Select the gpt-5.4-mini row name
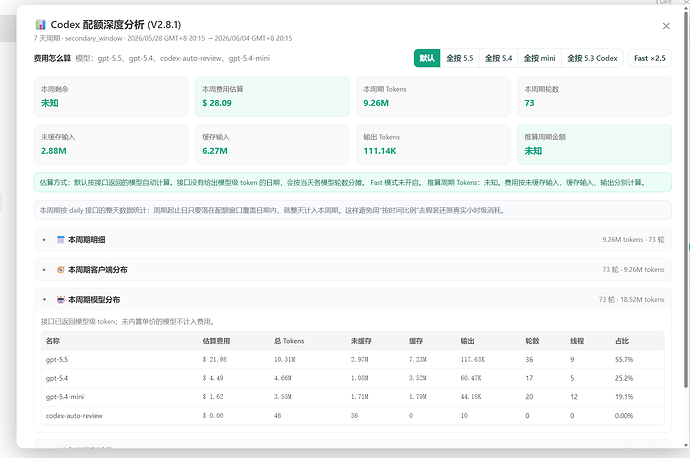Viewport: 690px width, 458px height. tap(65, 397)
